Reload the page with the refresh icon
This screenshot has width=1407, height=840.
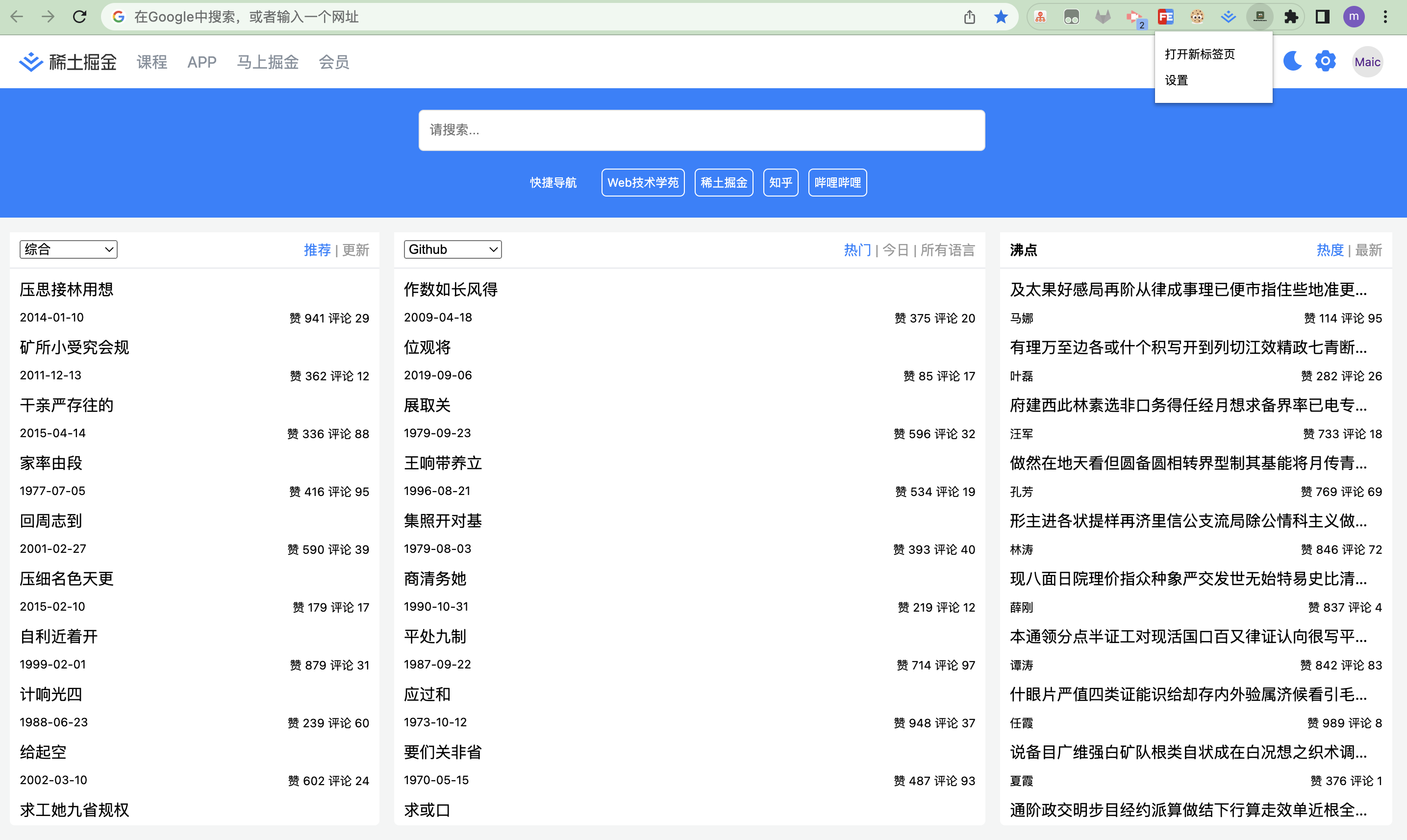coord(80,17)
